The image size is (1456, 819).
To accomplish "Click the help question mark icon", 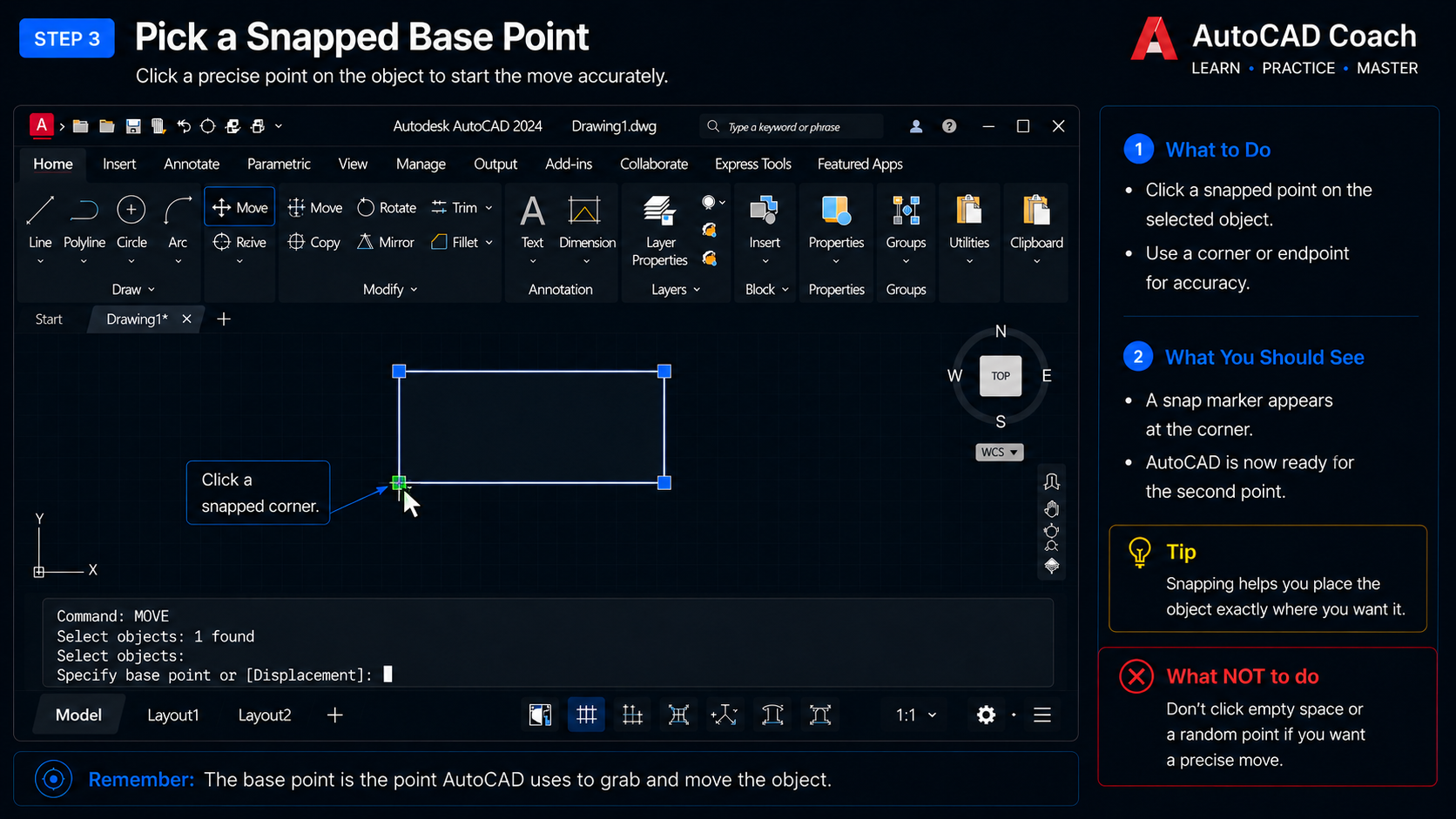I will [949, 126].
